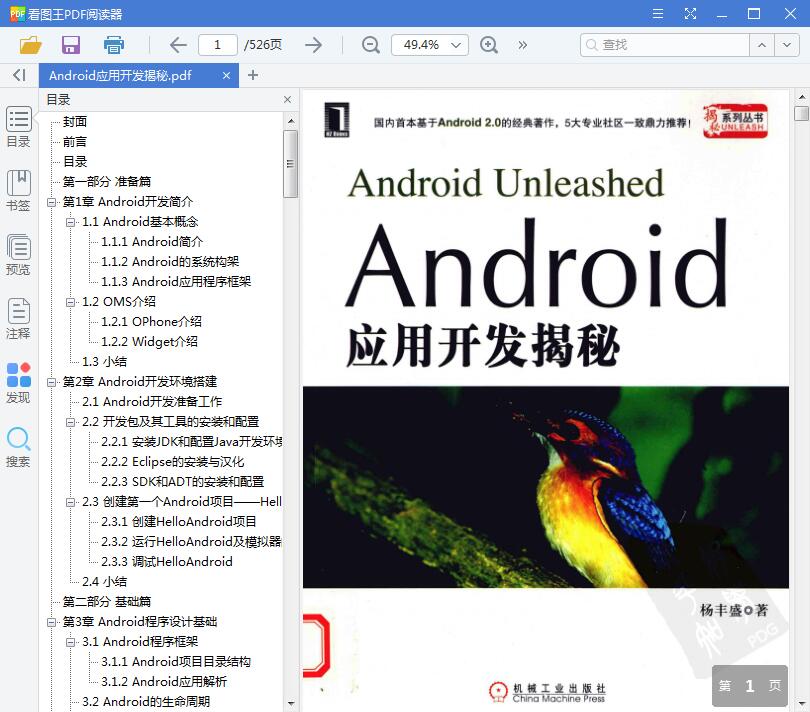Image resolution: width=810 pixels, height=712 pixels.
Task: Open the 书签 bookmarks sidebar panel
Action: click(19, 191)
